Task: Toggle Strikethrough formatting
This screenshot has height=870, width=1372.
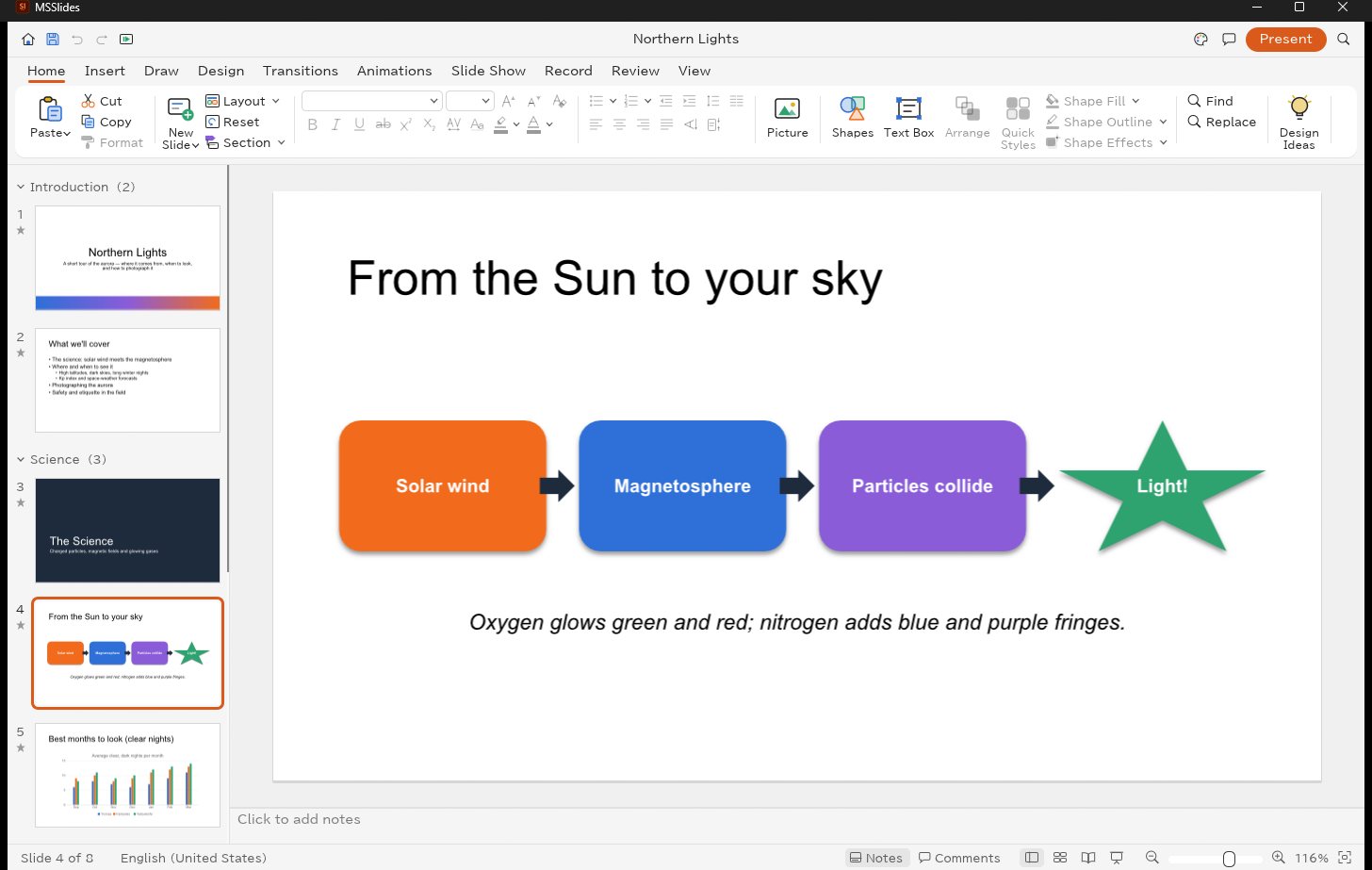Action: [383, 124]
